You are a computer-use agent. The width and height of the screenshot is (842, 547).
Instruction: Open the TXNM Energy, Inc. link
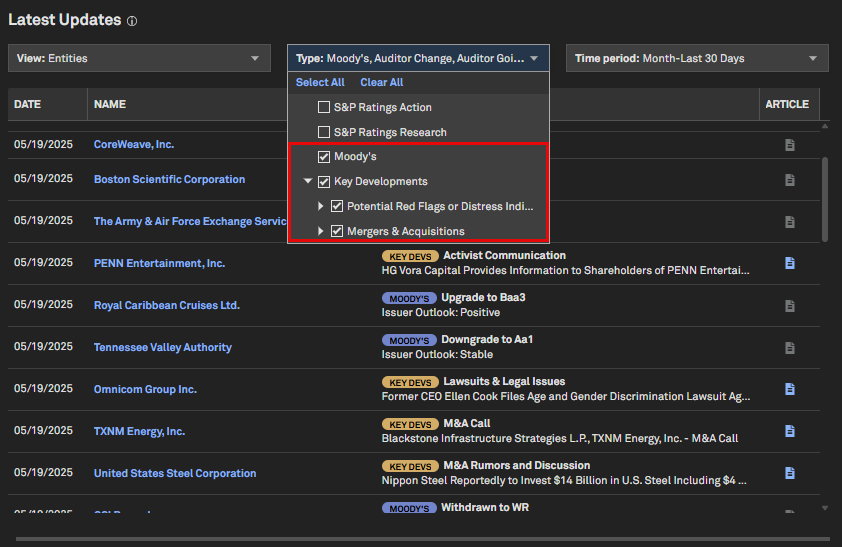[139, 431]
